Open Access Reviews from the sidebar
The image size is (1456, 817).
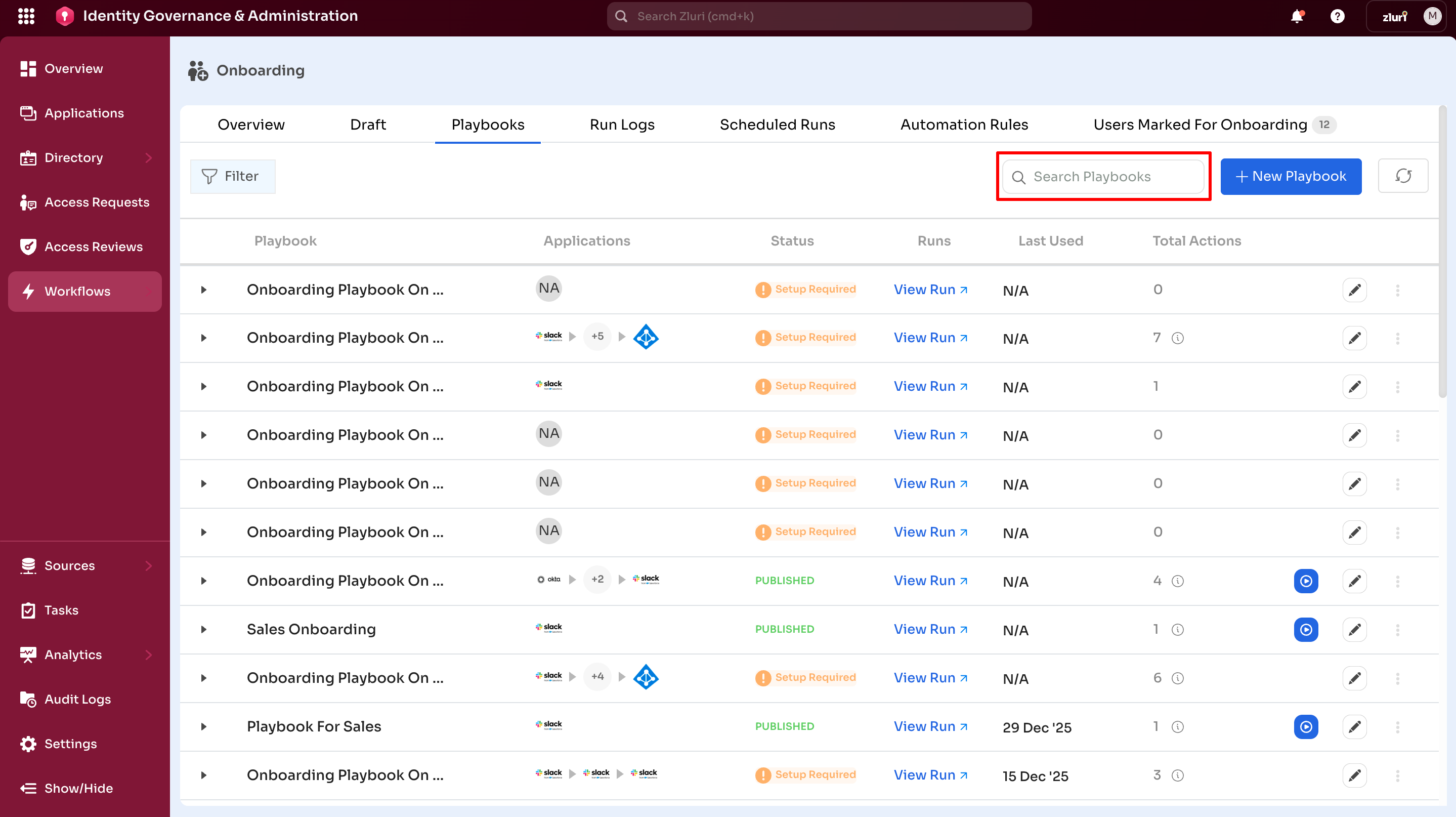93,247
